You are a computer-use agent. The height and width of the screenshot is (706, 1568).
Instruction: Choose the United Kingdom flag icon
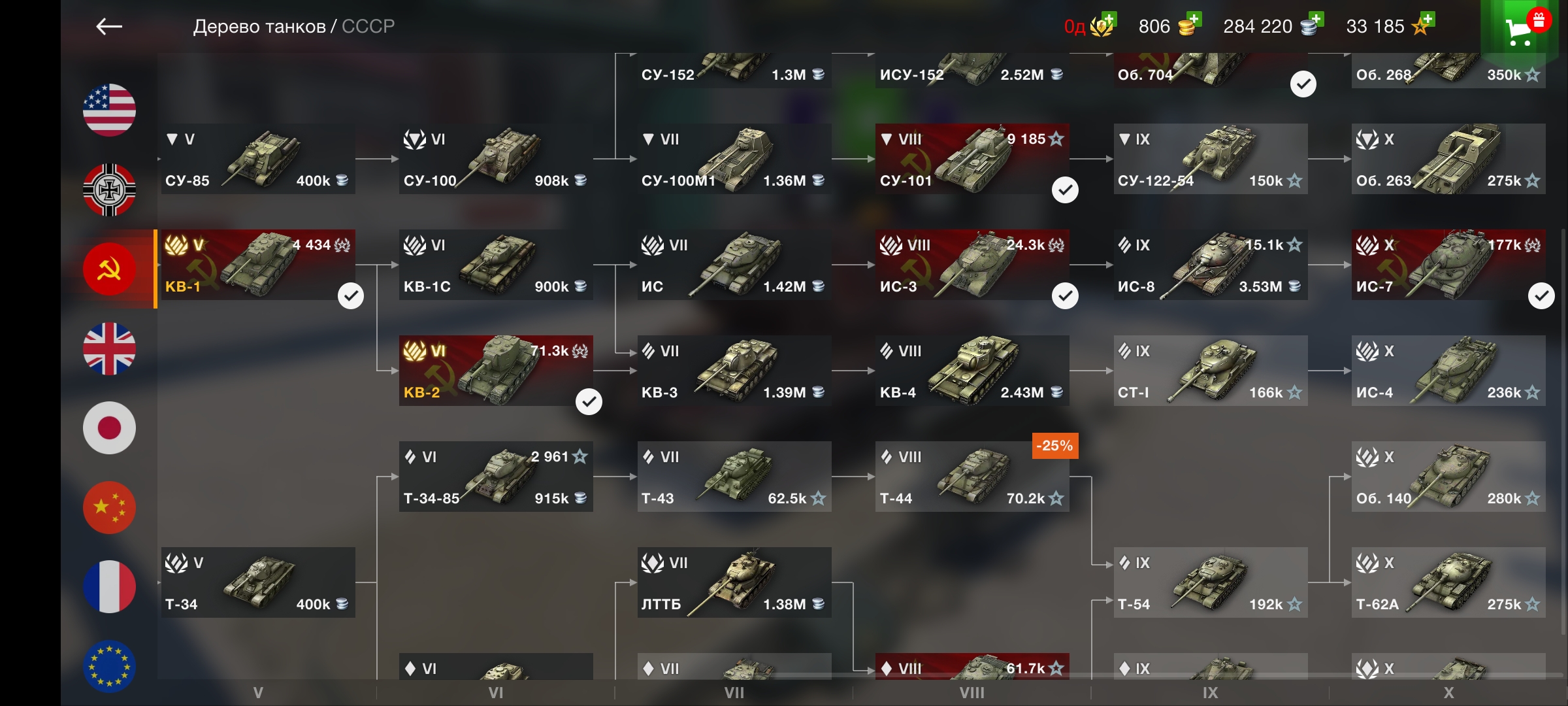pyautogui.click(x=109, y=348)
